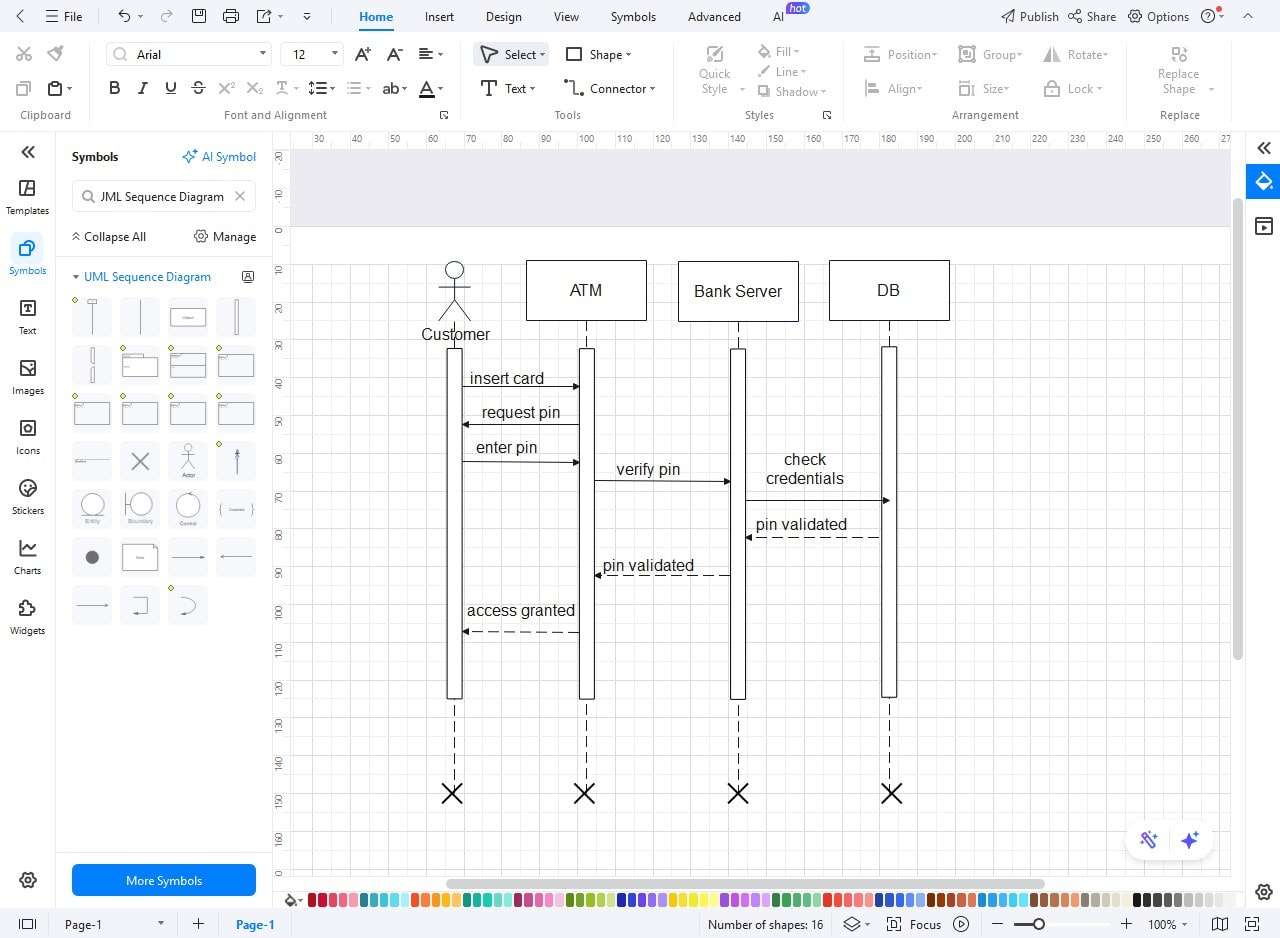Toggle Italic formatting
Image resolution: width=1280 pixels, height=938 pixels.
[x=142, y=88]
